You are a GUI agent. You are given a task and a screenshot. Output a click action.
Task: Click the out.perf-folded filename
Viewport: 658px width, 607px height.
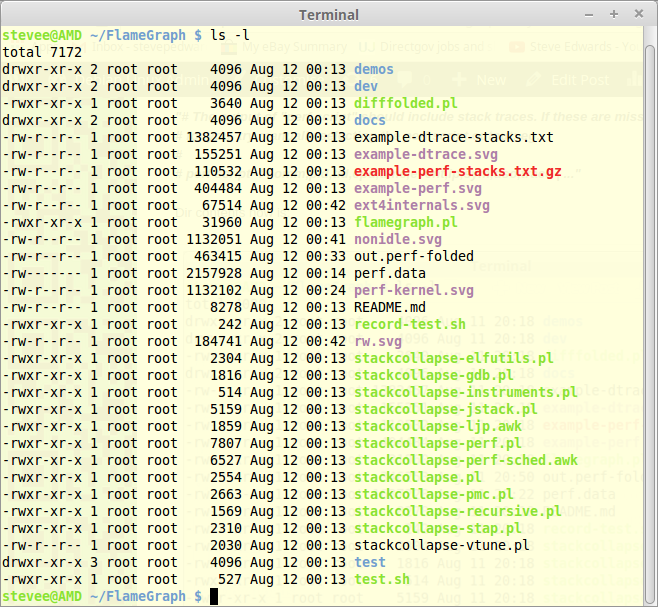(414, 256)
